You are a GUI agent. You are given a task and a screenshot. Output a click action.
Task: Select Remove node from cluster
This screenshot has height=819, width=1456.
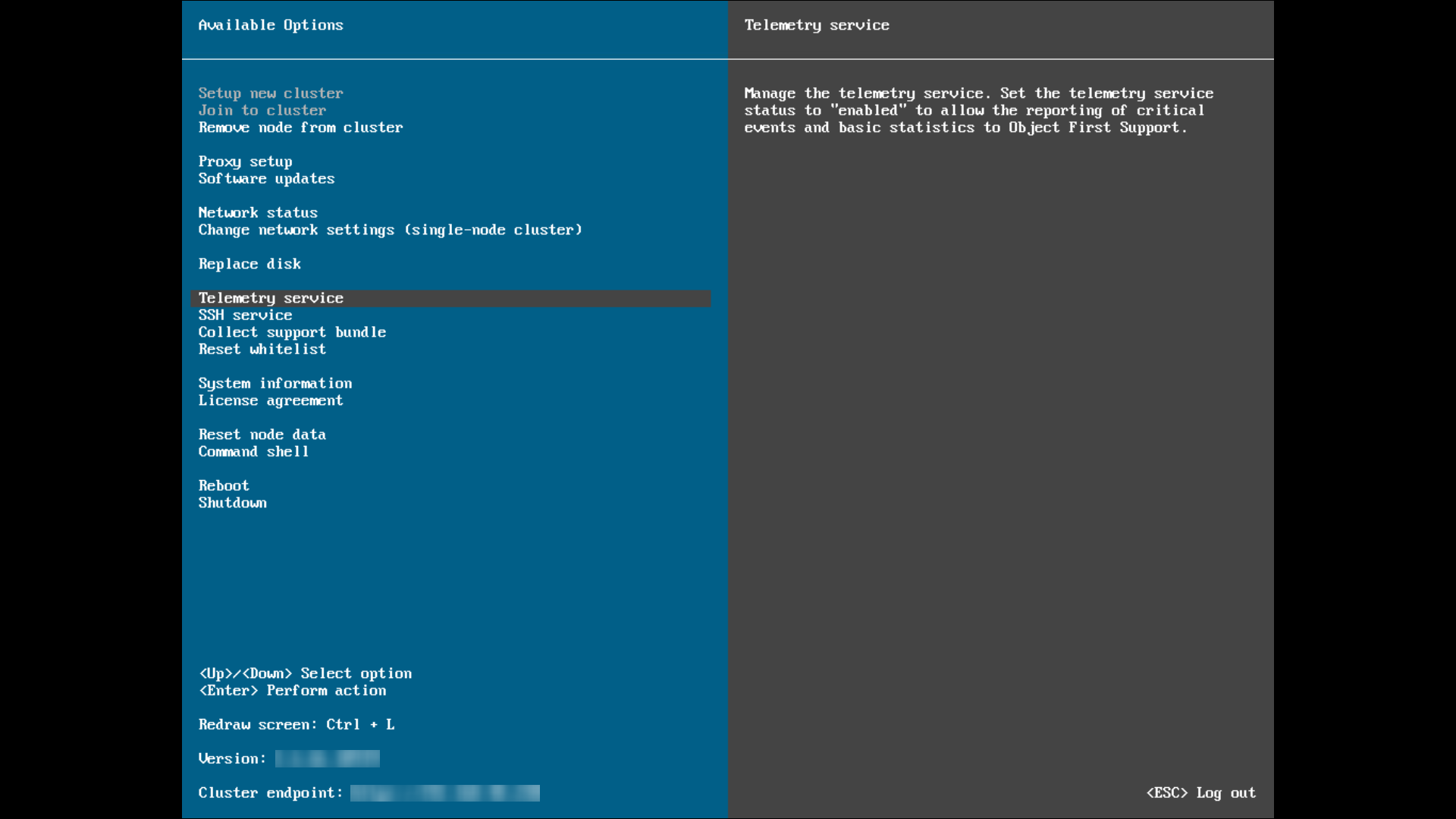[301, 127]
